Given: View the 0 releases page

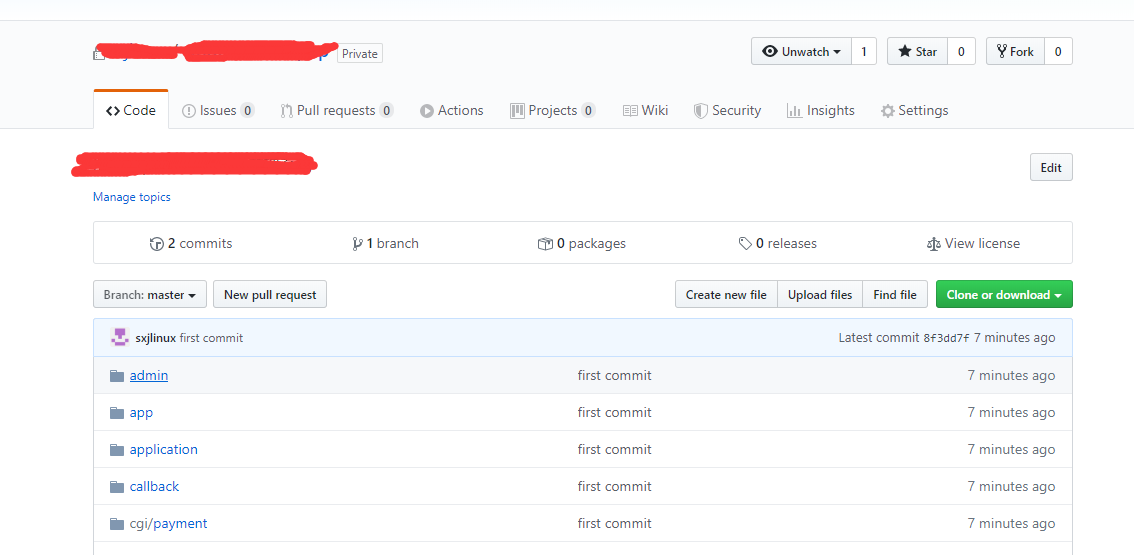Looking at the screenshot, I should (x=777, y=243).
